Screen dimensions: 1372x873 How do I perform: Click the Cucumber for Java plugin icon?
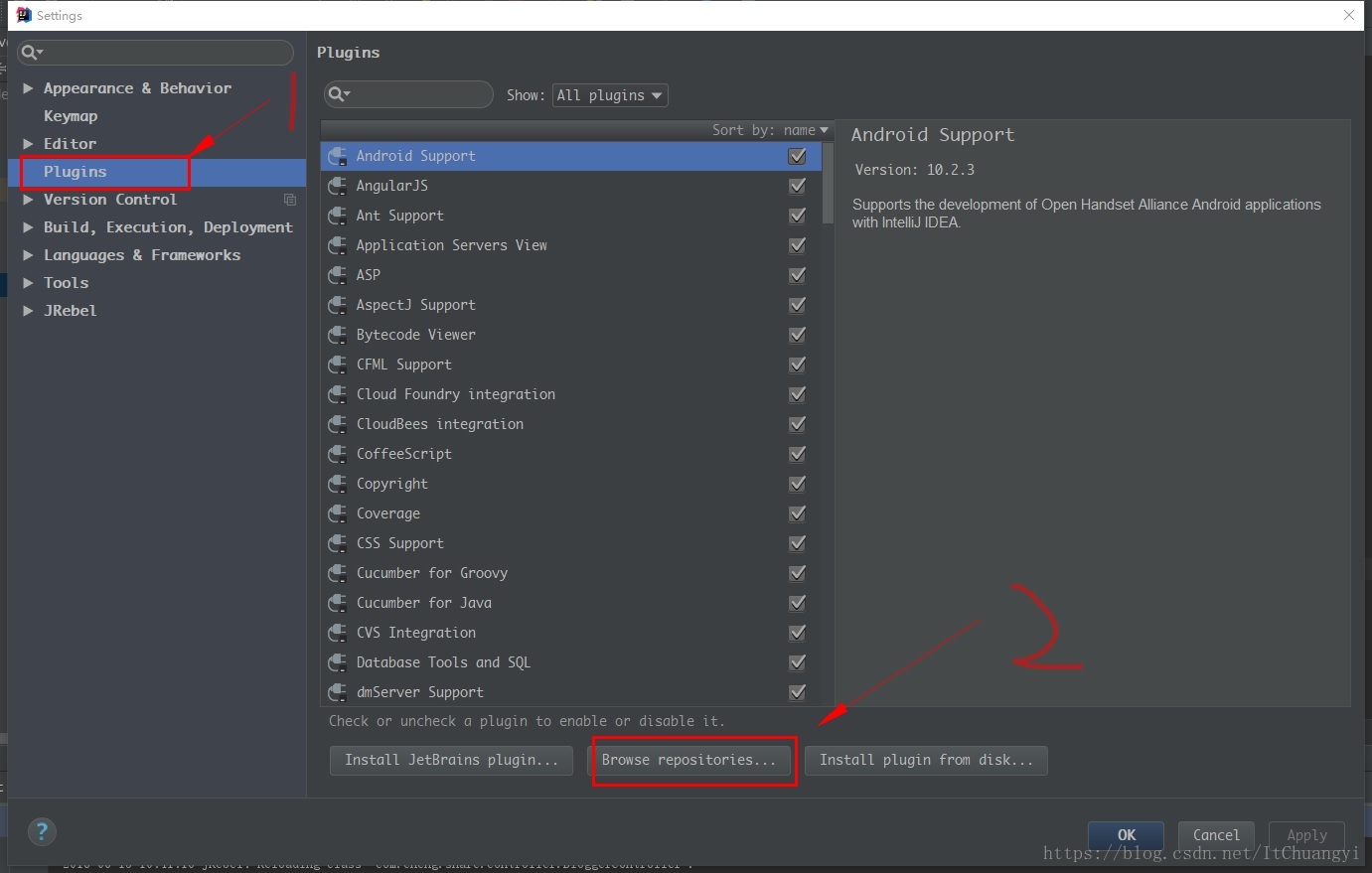338,603
